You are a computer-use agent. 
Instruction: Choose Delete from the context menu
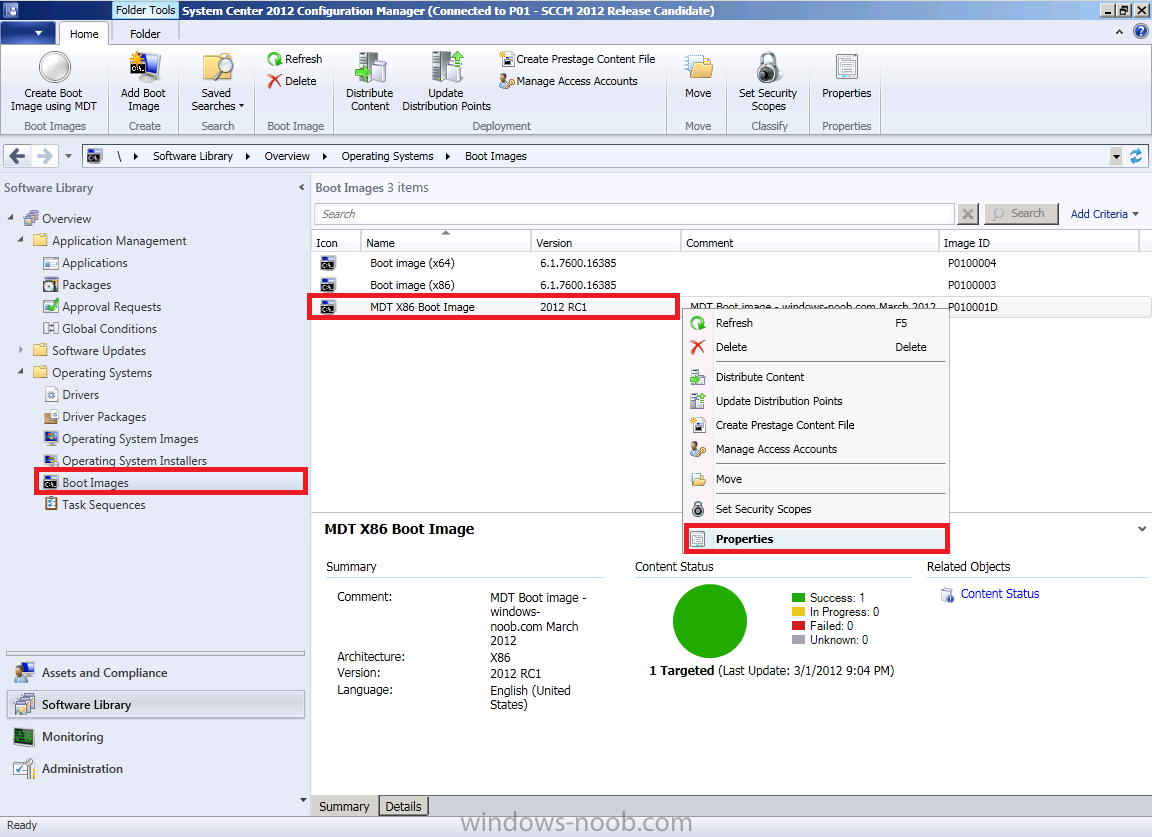pyautogui.click(x=816, y=347)
